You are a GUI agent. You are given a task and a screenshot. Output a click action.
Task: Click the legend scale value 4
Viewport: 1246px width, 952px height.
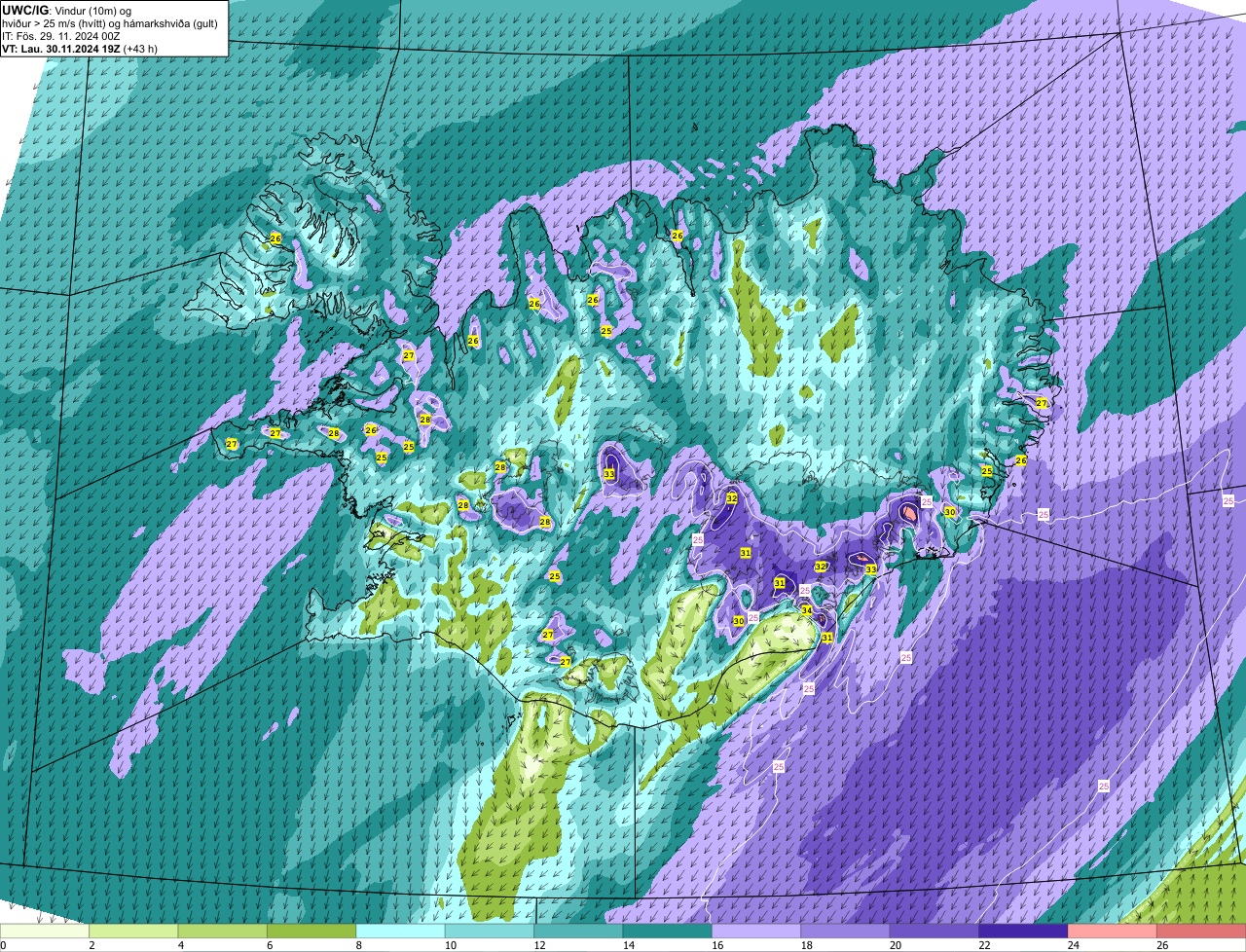coord(181,945)
